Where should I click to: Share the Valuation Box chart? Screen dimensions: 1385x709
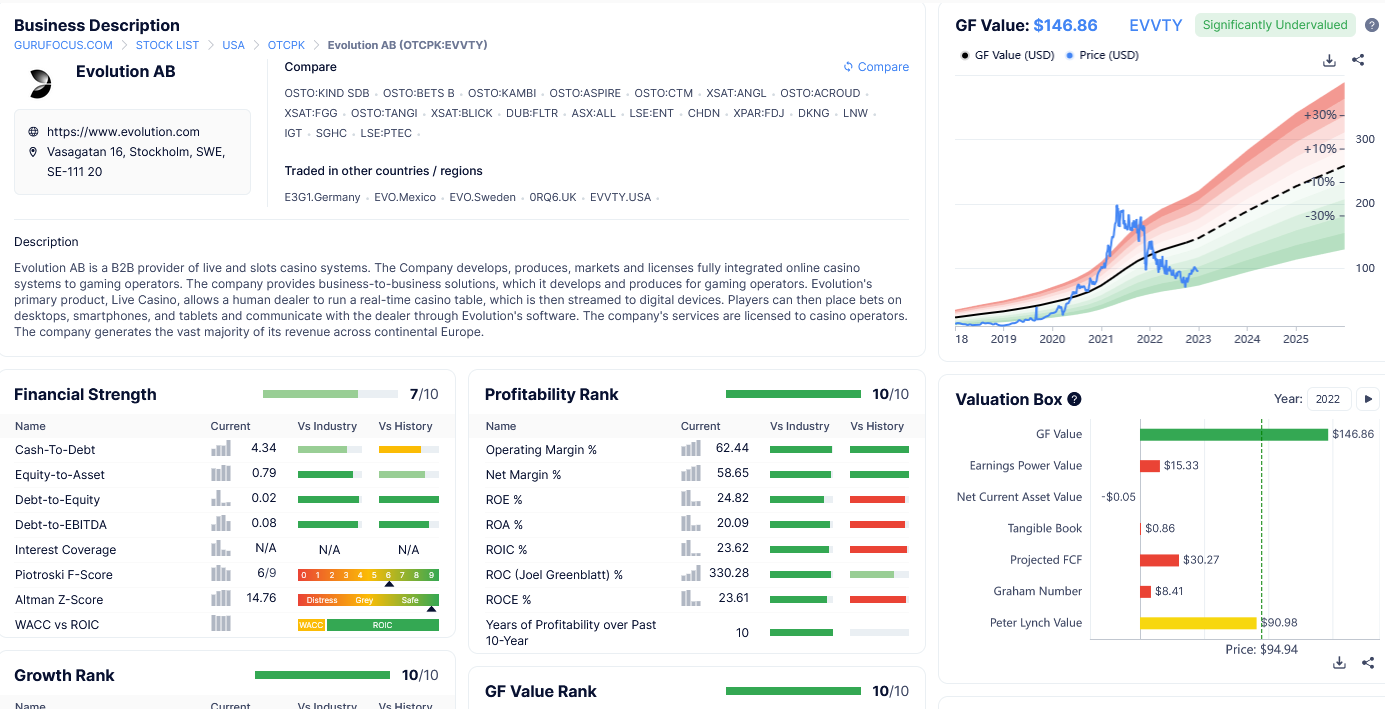[1368, 663]
